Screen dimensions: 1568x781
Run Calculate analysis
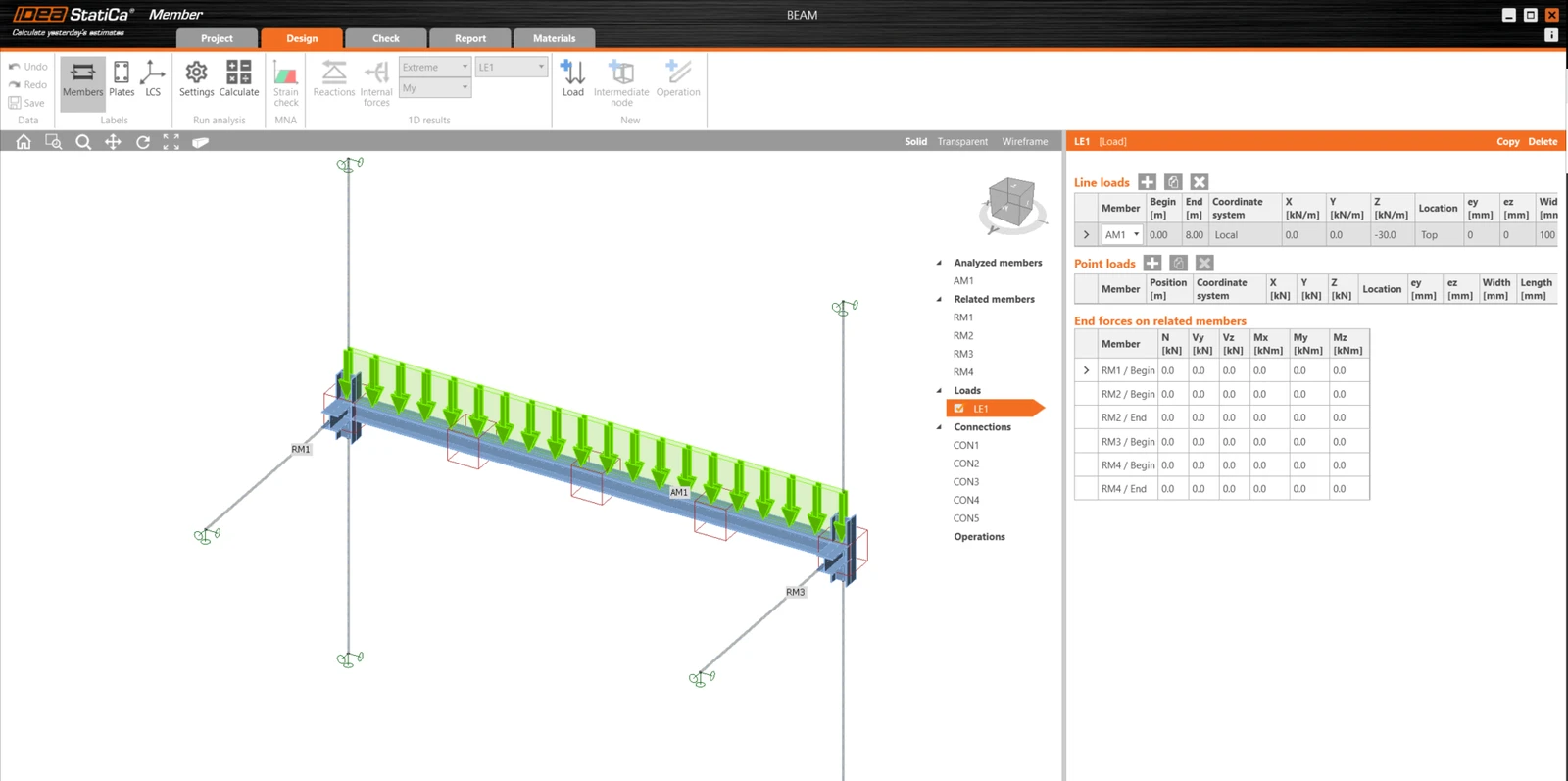(x=239, y=79)
